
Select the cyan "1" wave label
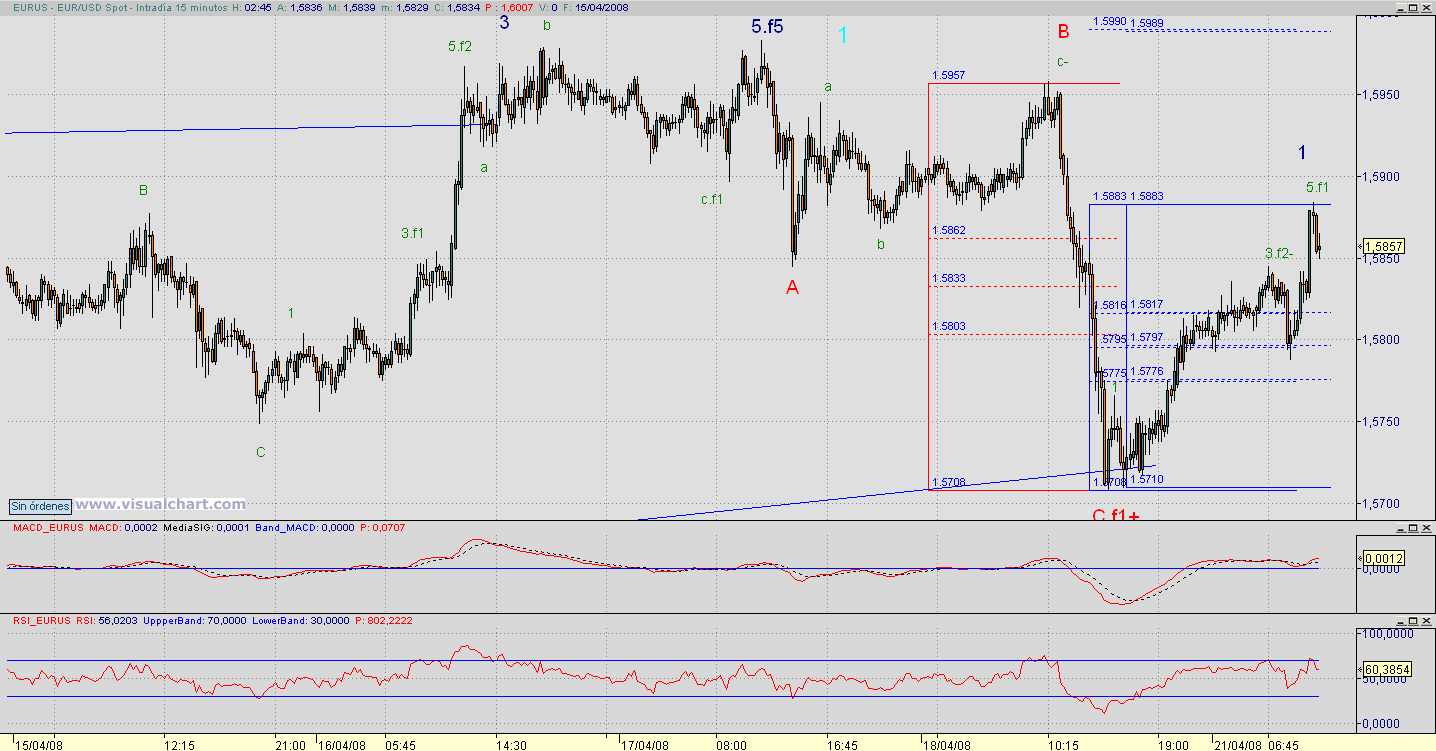(x=843, y=35)
